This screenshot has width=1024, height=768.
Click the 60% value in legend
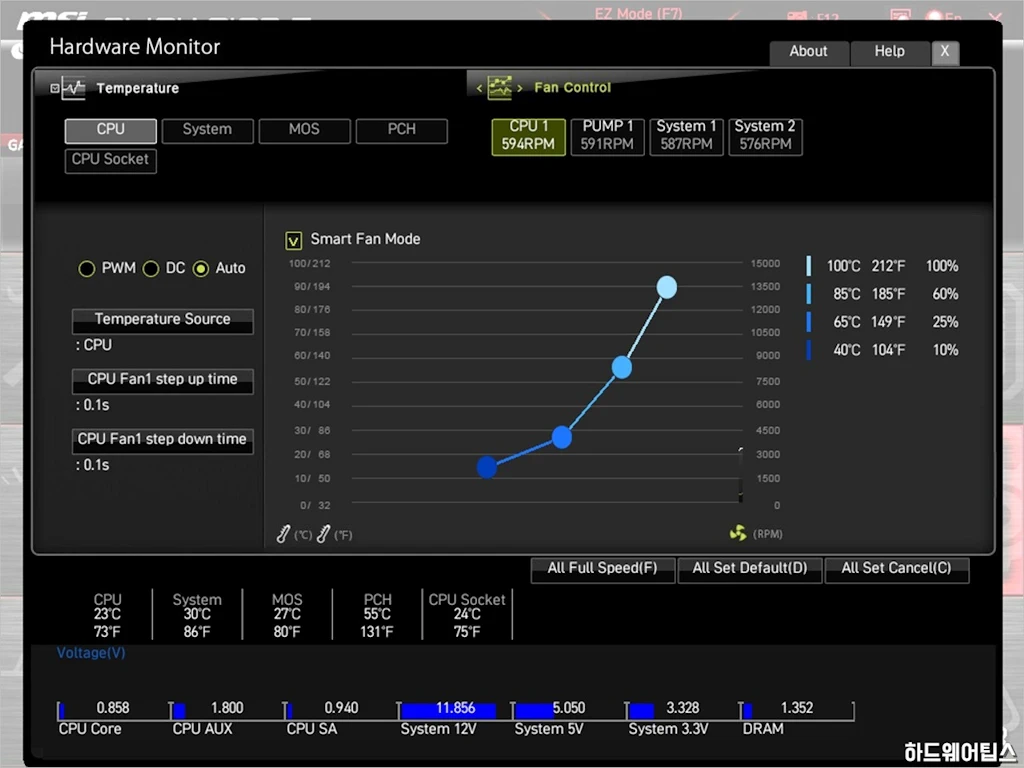point(945,294)
